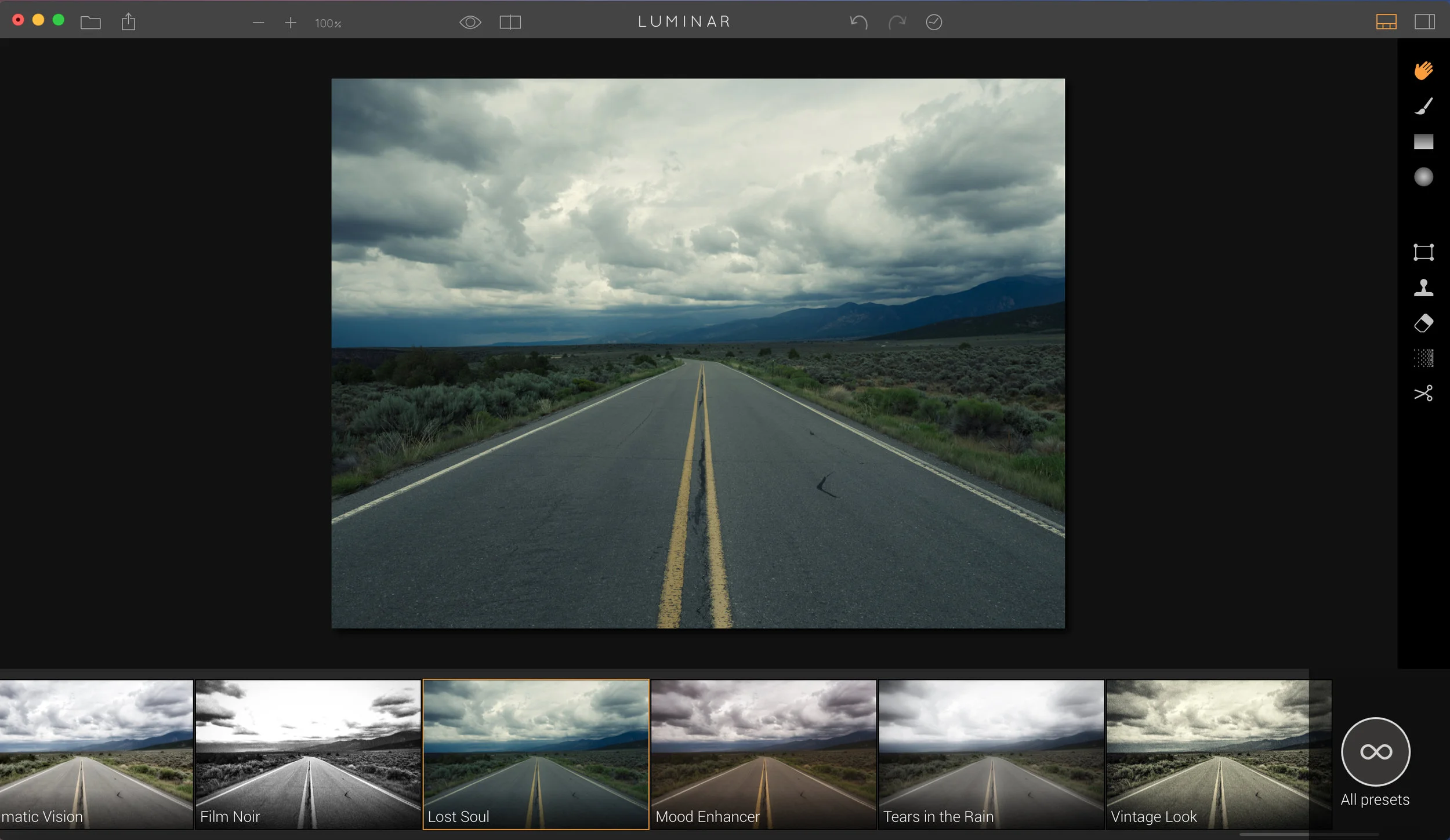Choose the Radial Mask tool
The image size is (1450, 840).
point(1423,177)
